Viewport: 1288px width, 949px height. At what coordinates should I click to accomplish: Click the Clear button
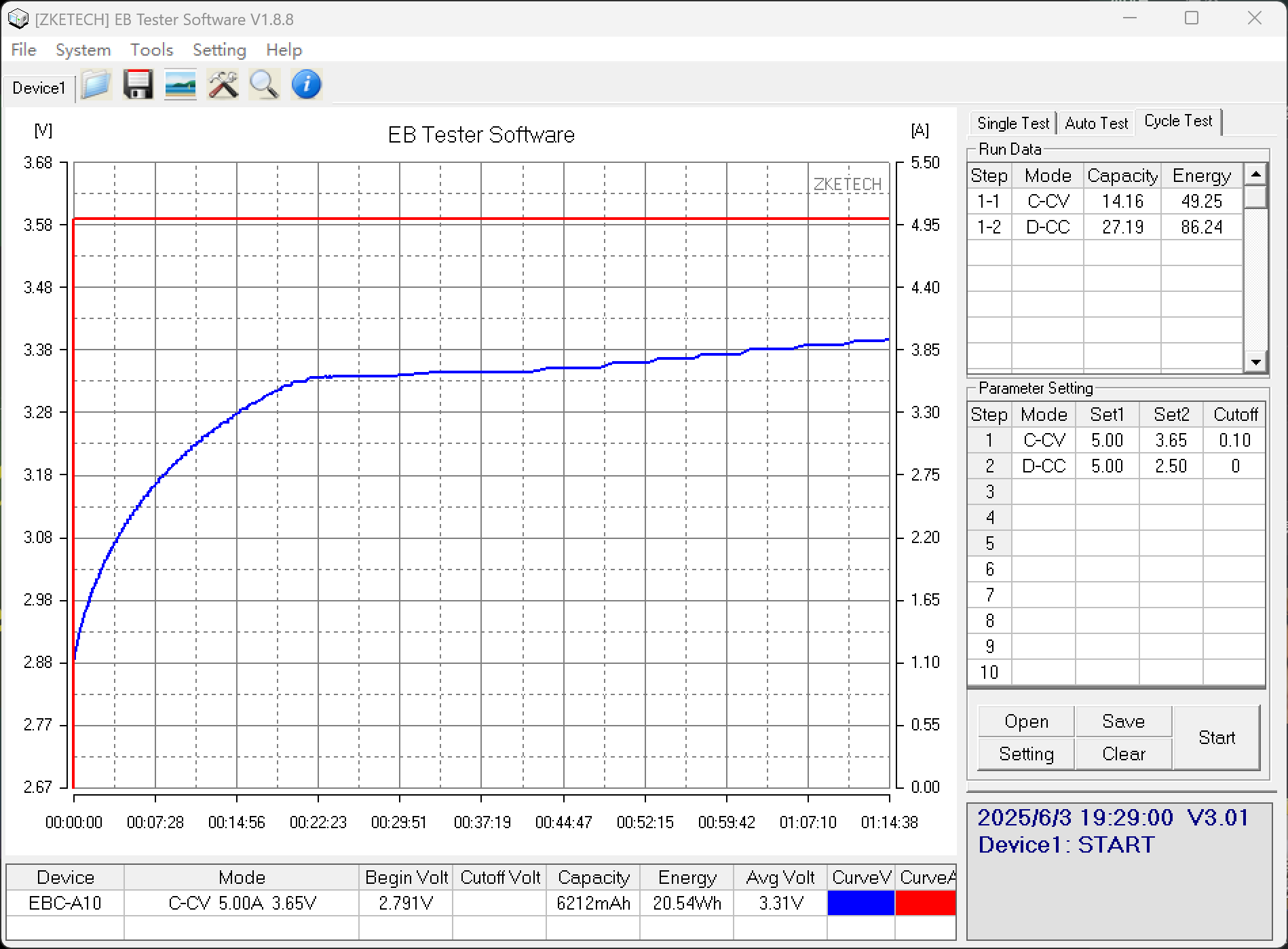coord(1124,754)
